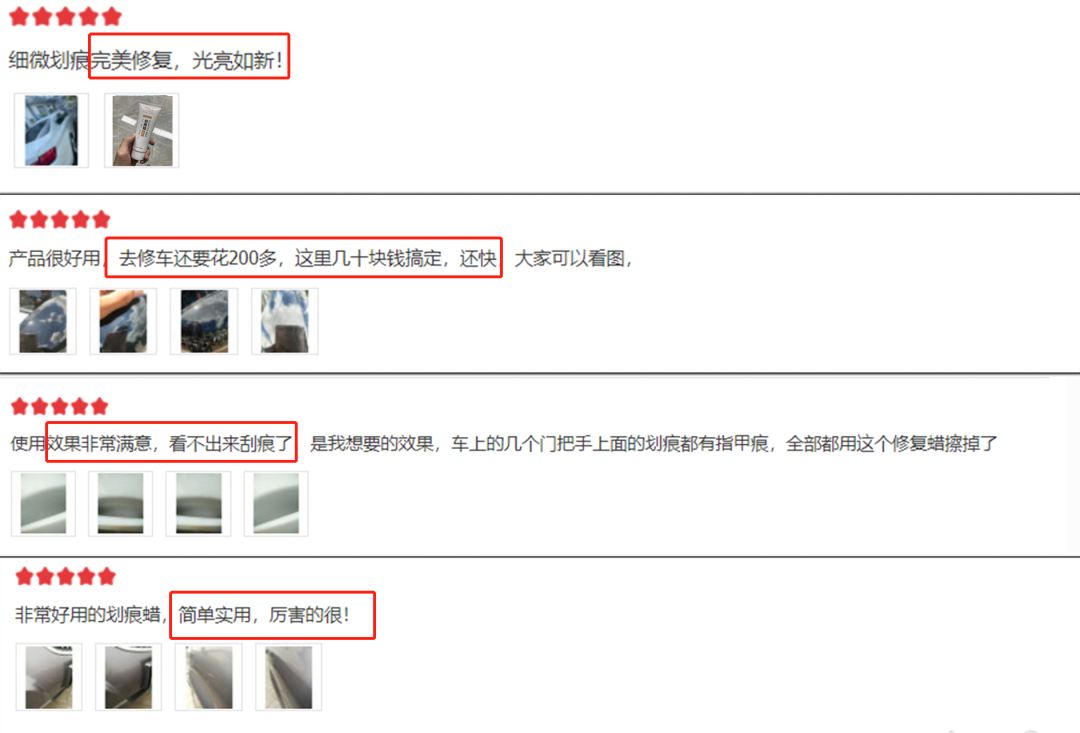The height and width of the screenshot is (733, 1080).
Task: Click review text '简单实用，厉害的很'
Action: click(264, 615)
